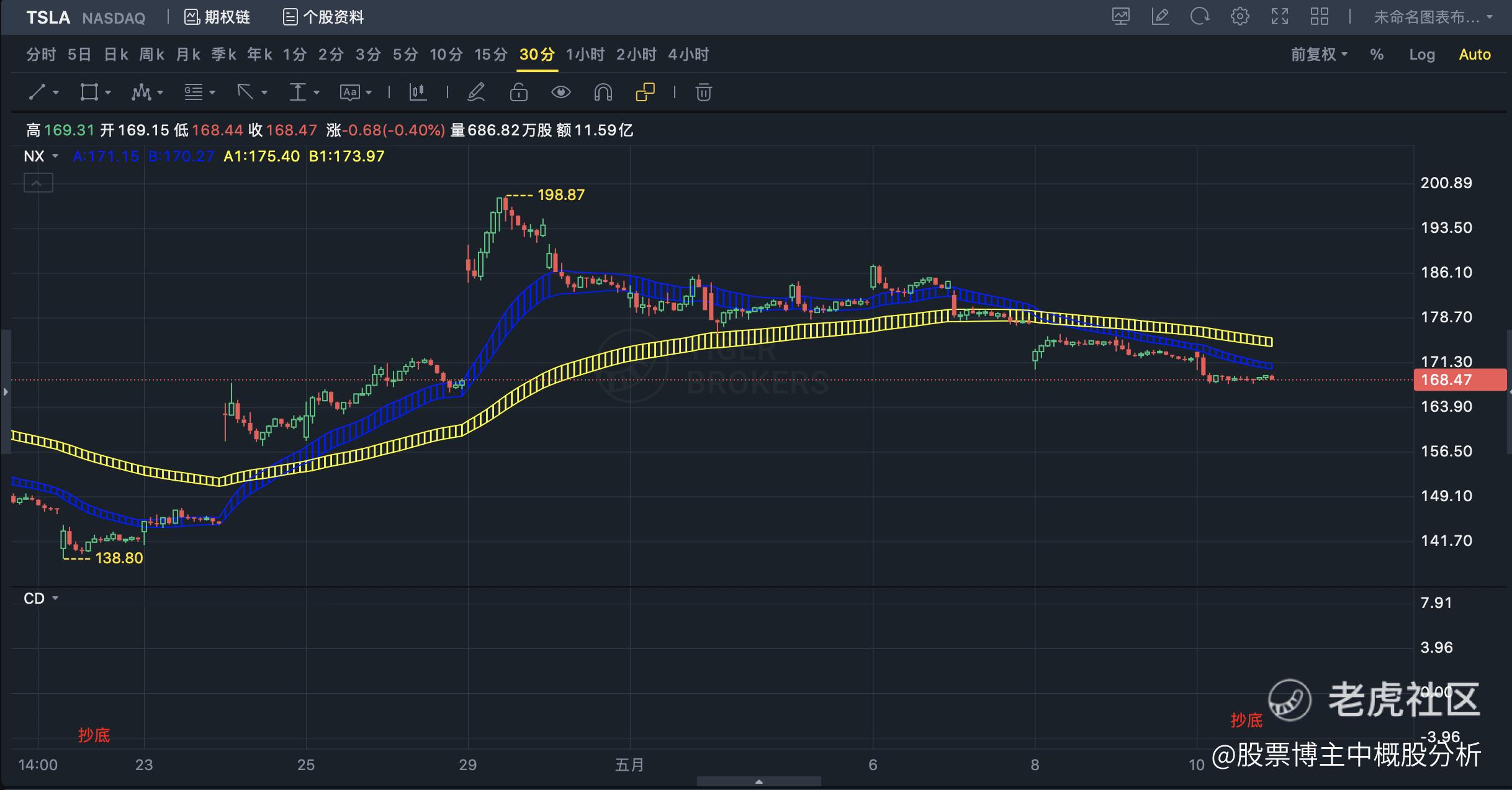Toggle the lock drawings padlock icon
Viewport: 1512px width, 790px height.
(x=518, y=93)
